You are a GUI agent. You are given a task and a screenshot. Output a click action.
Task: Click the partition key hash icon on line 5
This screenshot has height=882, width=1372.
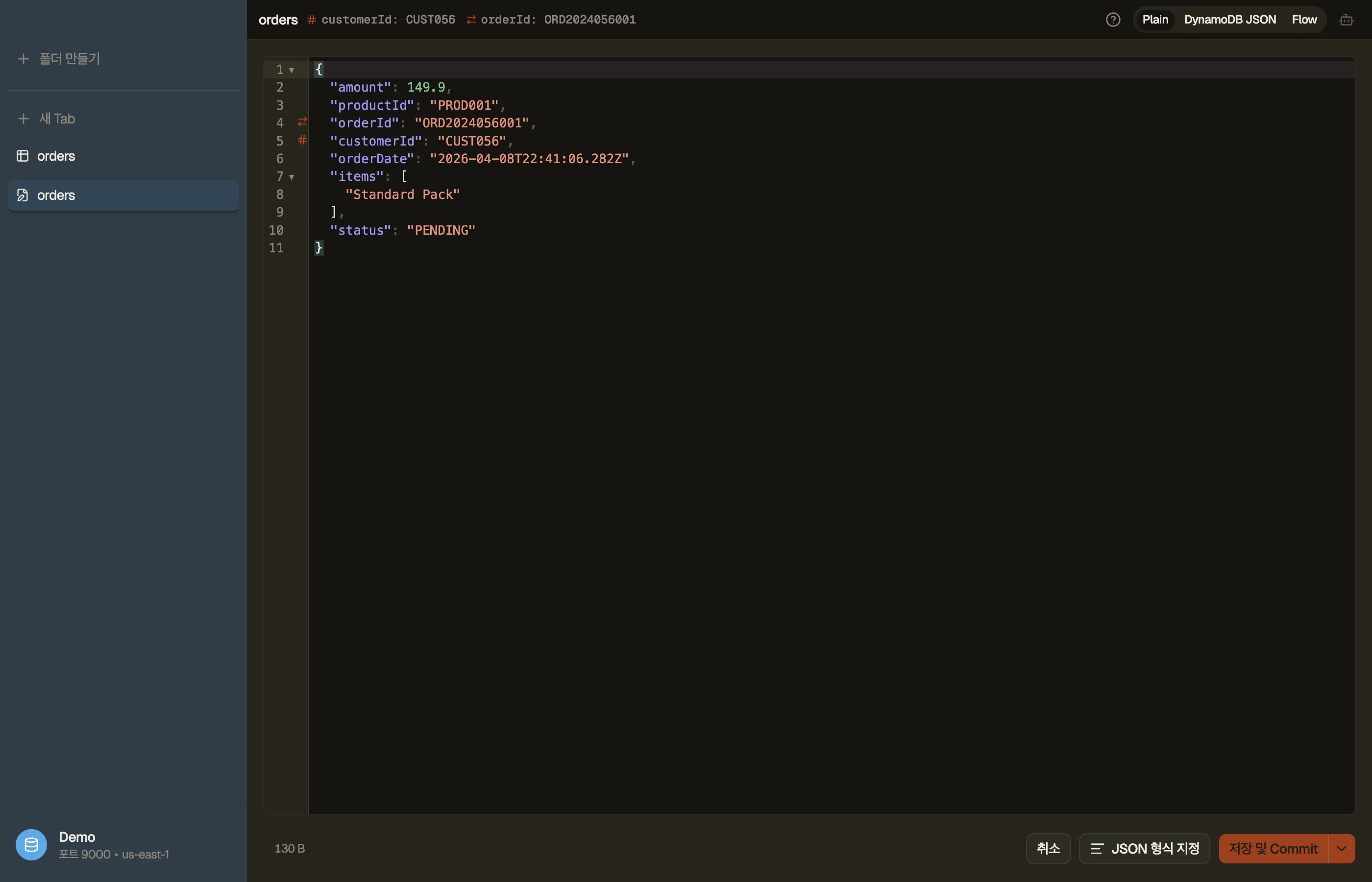click(x=302, y=140)
